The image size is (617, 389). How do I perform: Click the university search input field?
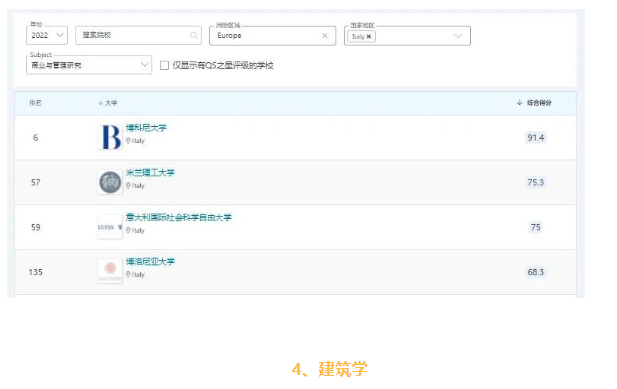(x=138, y=35)
